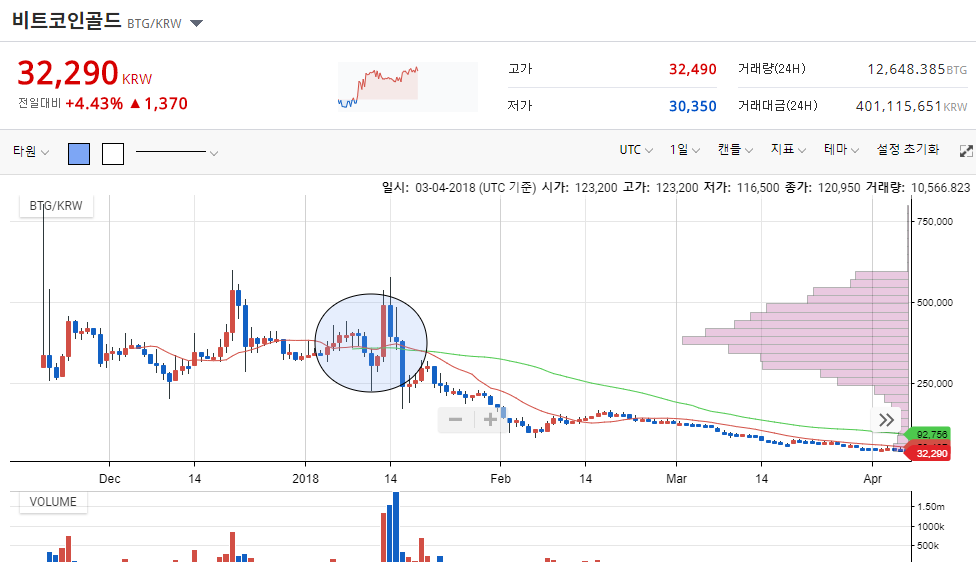Zoom in chart with plus button

tap(490, 419)
